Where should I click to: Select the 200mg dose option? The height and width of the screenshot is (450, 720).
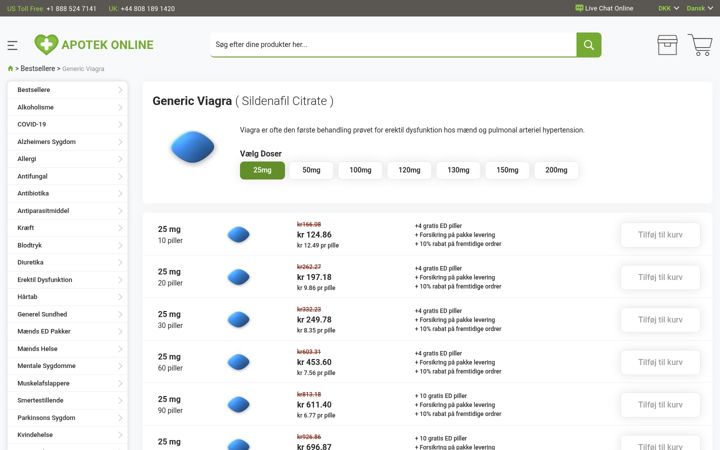click(x=556, y=170)
